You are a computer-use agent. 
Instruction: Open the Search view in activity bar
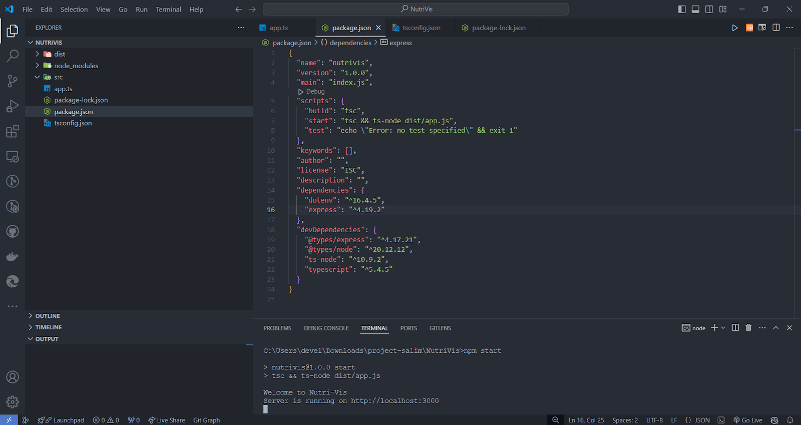click(12, 56)
